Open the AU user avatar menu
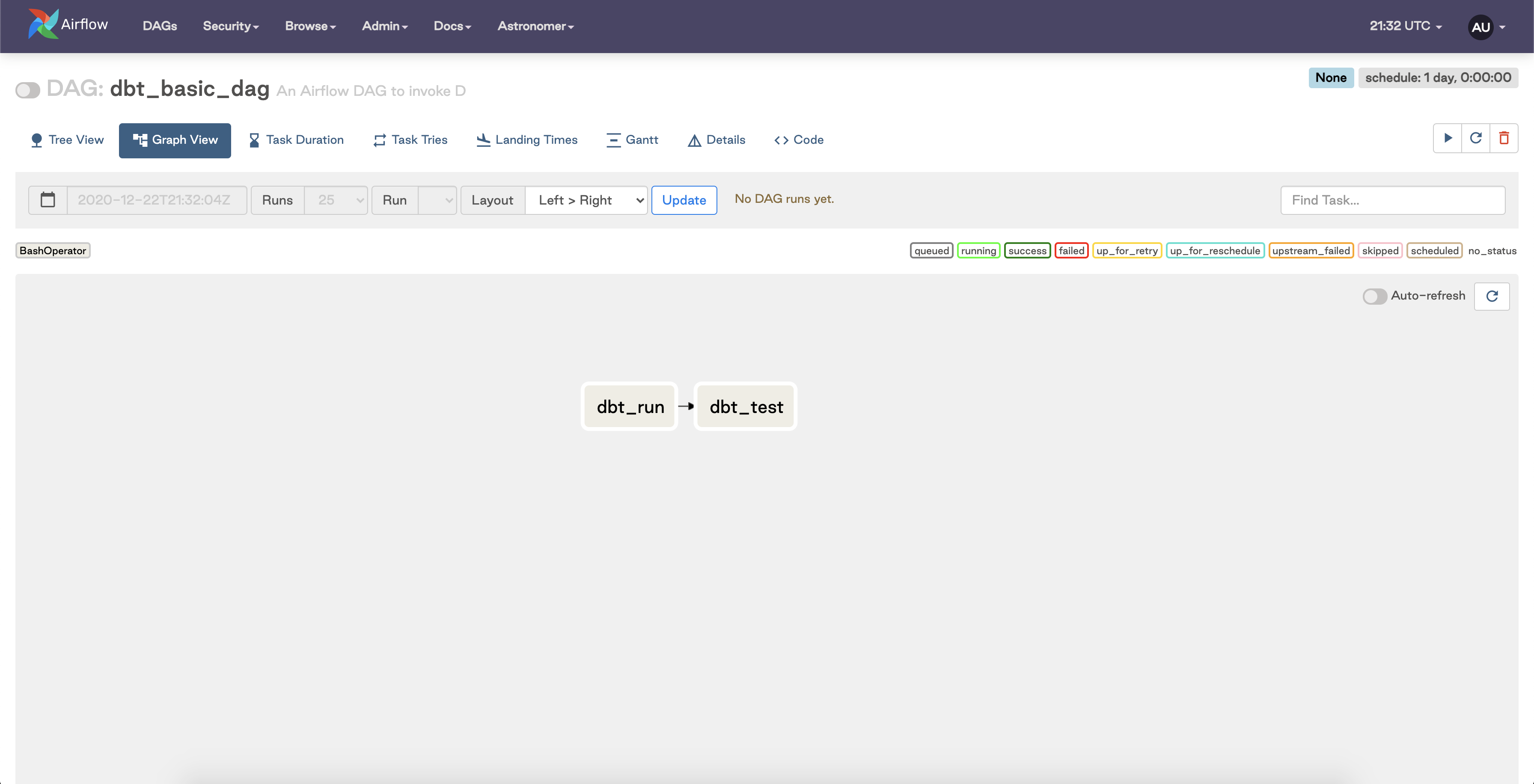 click(x=1481, y=27)
